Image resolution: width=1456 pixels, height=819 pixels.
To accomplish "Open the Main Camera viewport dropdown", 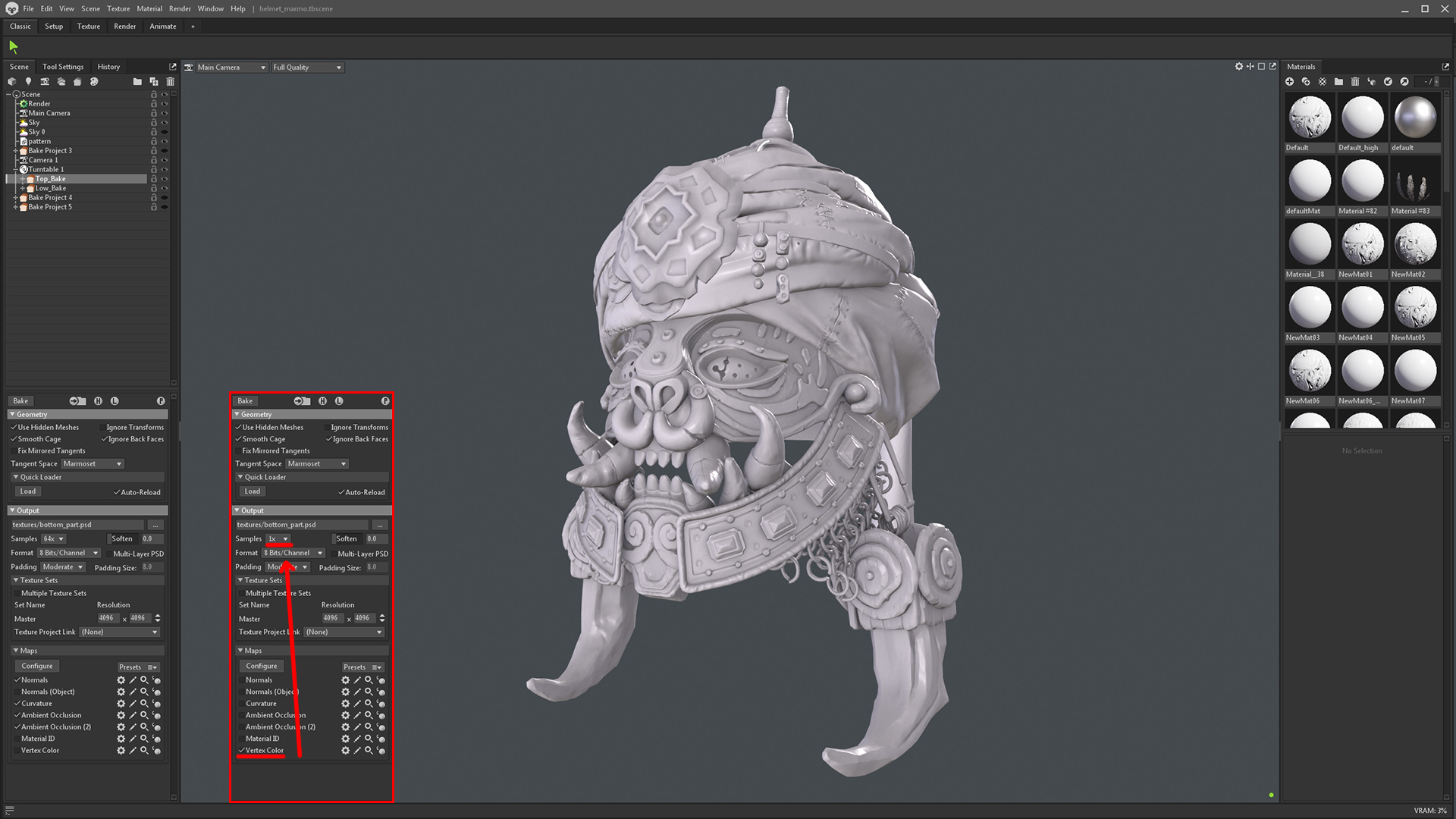I will pos(231,67).
